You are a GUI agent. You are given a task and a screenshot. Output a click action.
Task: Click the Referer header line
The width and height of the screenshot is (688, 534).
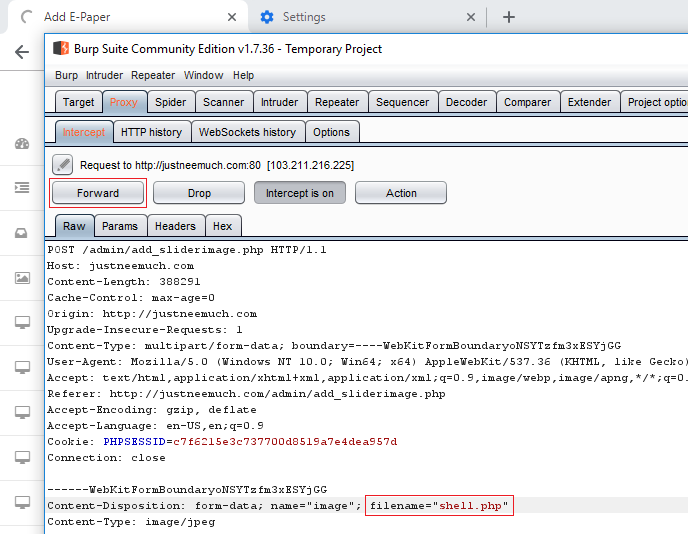click(x=246, y=394)
